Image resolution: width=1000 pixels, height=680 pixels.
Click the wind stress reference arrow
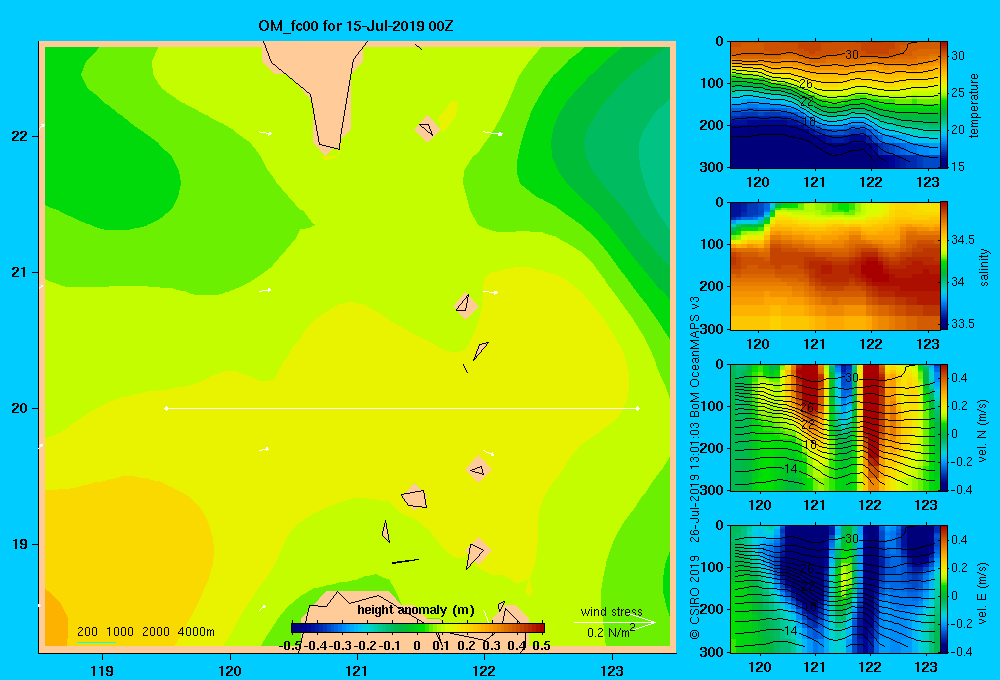click(x=615, y=622)
